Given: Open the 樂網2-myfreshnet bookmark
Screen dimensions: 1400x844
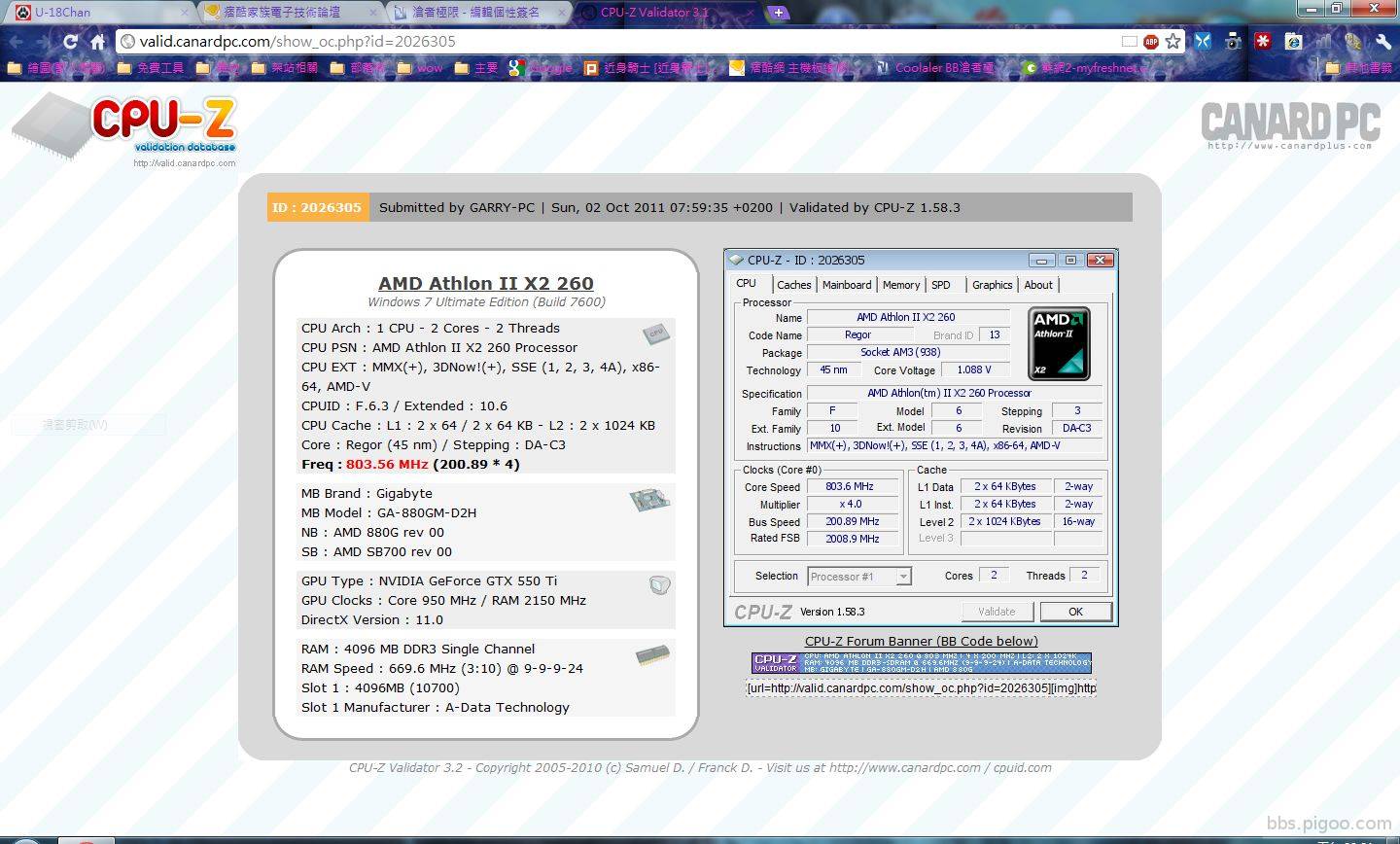Looking at the screenshot, I should tap(1084, 68).
